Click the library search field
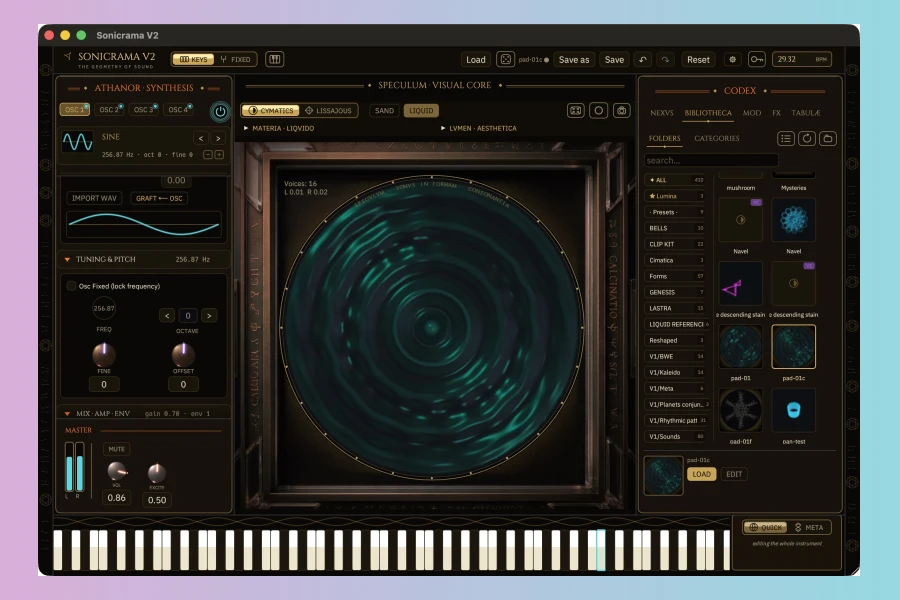The height and width of the screenshot is (600, 900). coord(711,161)
